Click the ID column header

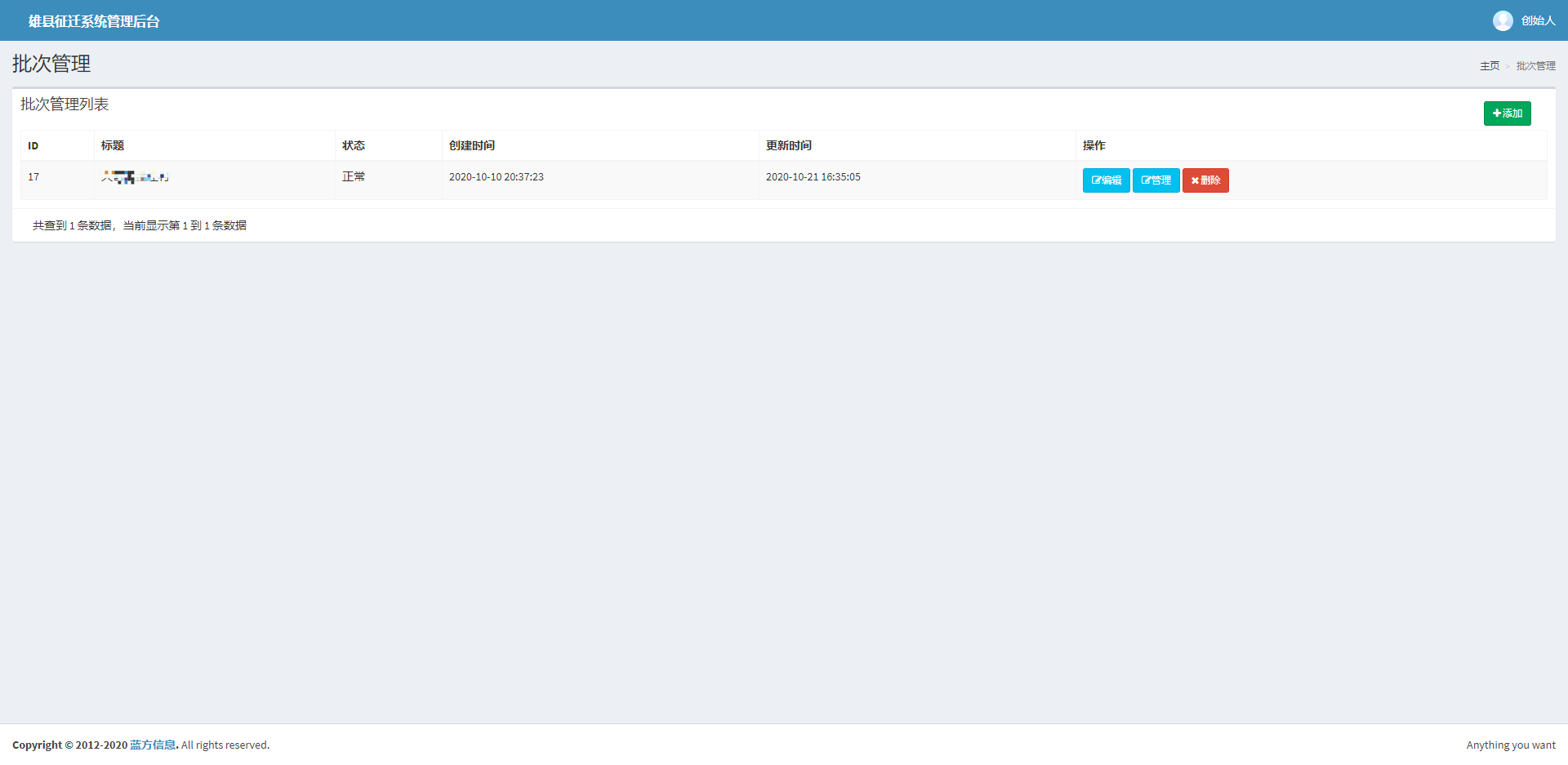tap(33, 146)
